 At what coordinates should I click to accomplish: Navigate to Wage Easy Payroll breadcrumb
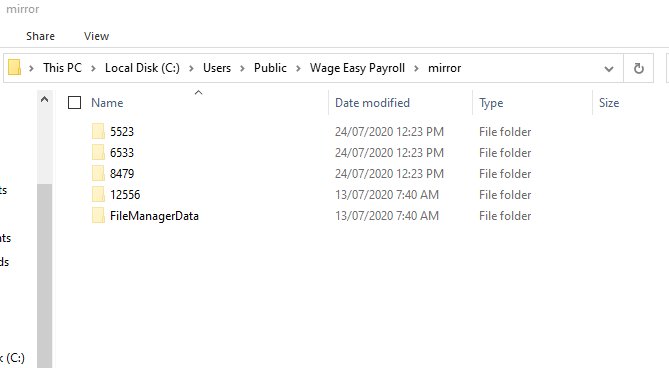point(357,68)
